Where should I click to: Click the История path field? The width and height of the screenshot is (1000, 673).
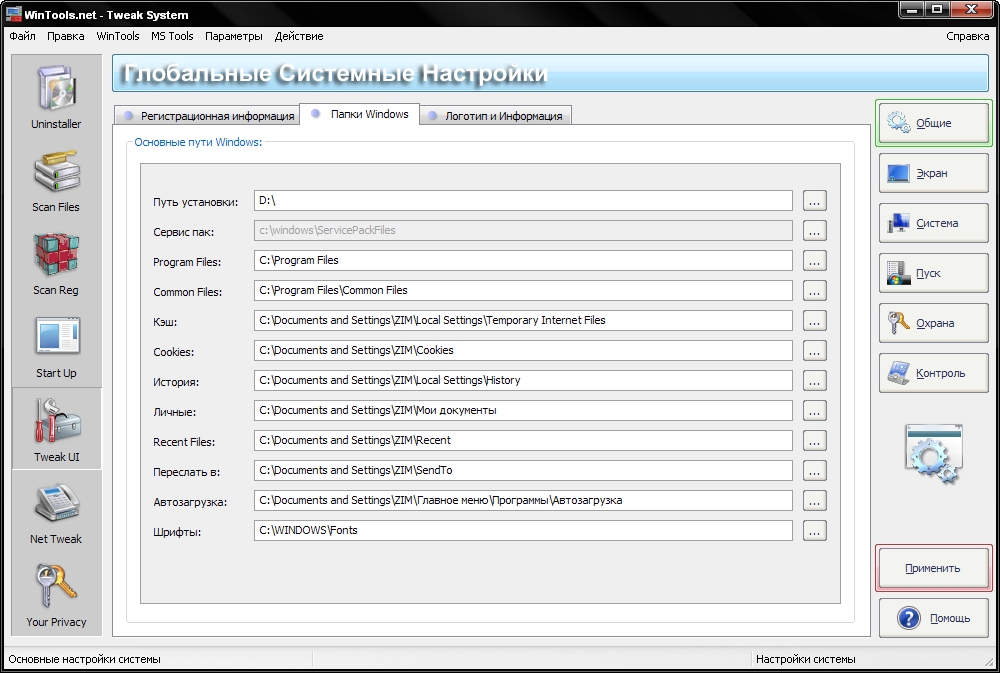[523, 380]
